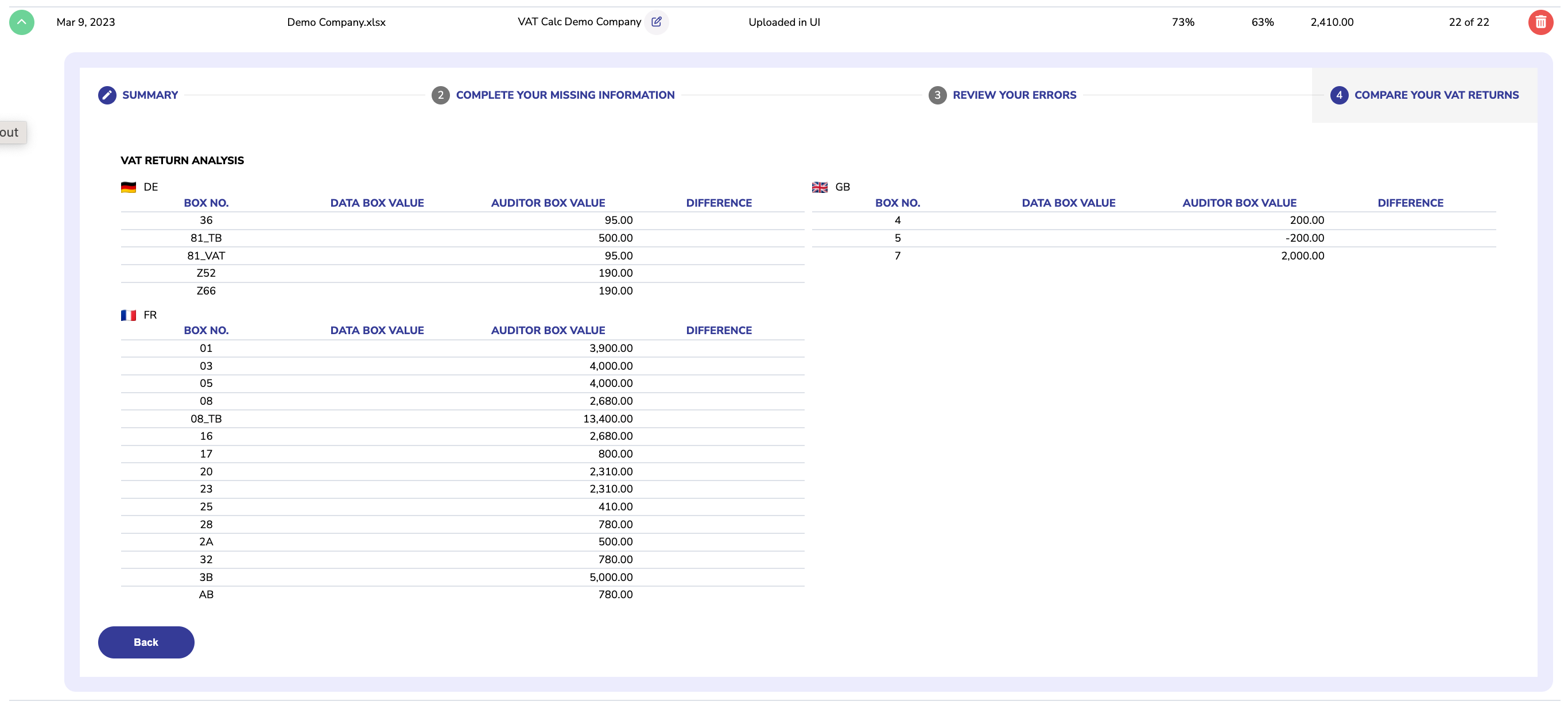The image size is (1568, 709).
Task: Switch to Review Your Errors step
Action: coord(1014,95)
